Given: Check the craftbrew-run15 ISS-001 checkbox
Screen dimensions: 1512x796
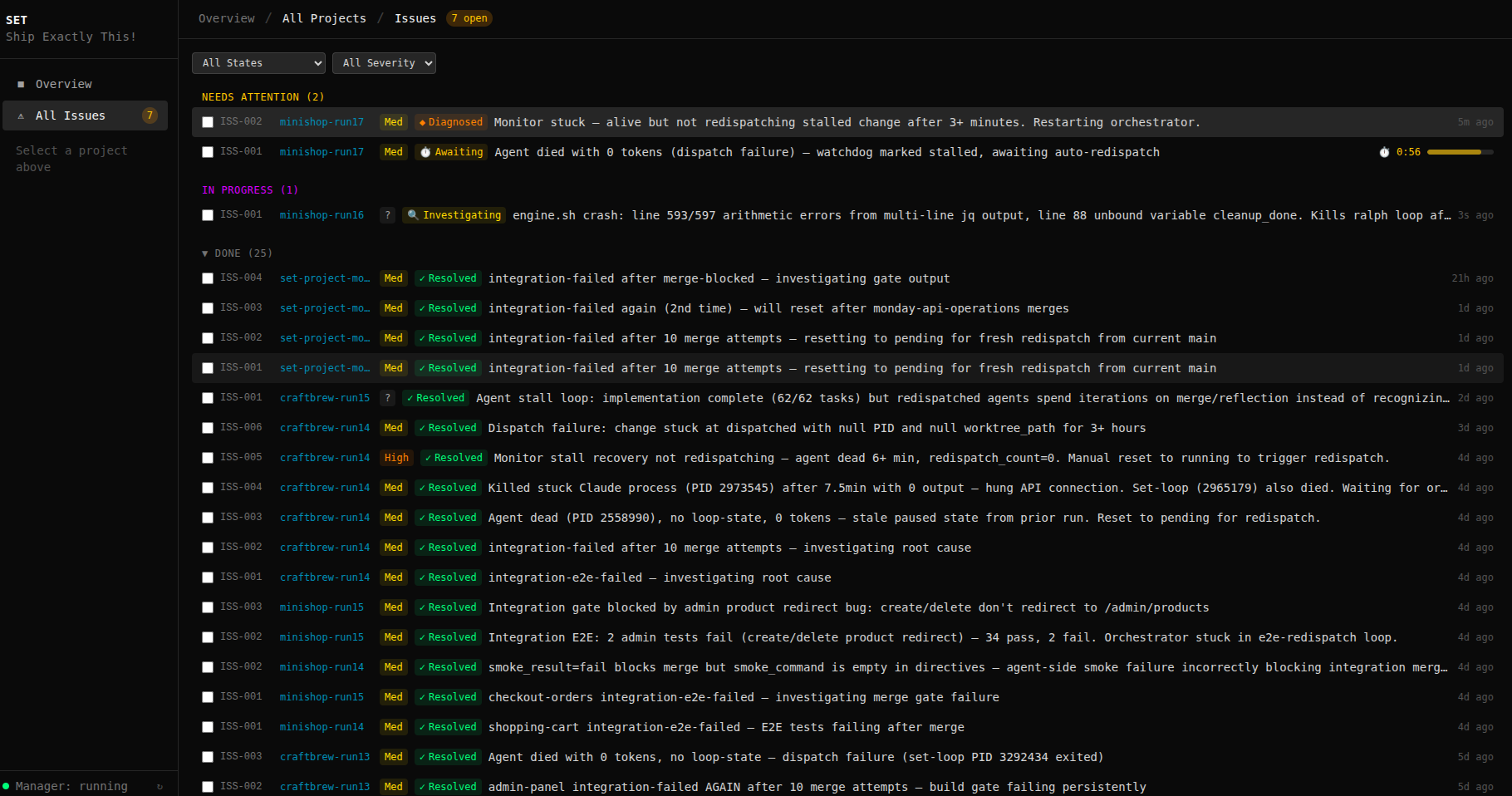Looking at the screenshot, I should click(x=208, y=398).
